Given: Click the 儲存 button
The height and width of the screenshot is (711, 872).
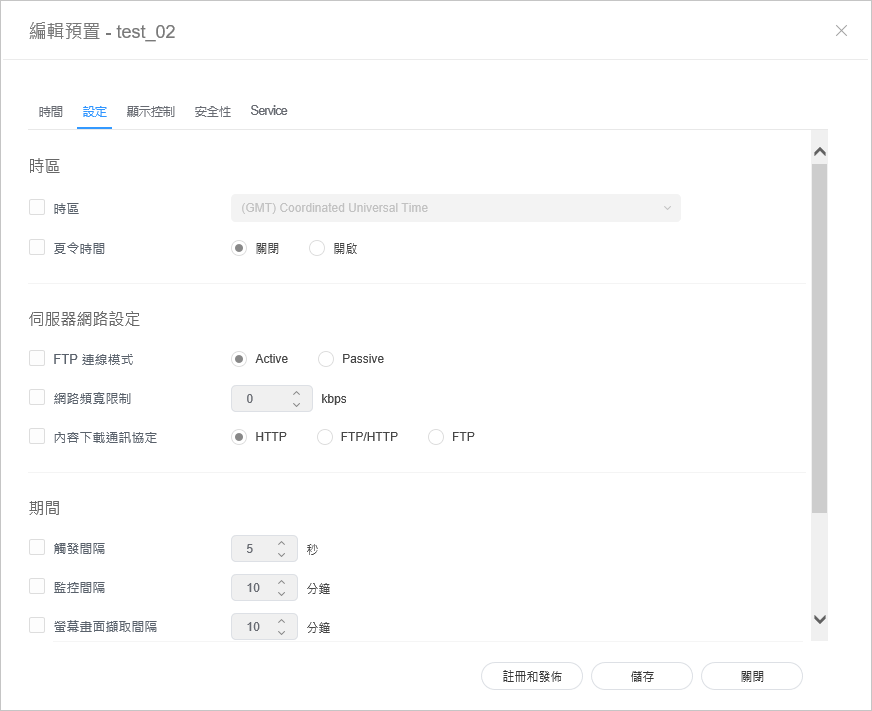Looking at the screenshot, I should (642, 676).
